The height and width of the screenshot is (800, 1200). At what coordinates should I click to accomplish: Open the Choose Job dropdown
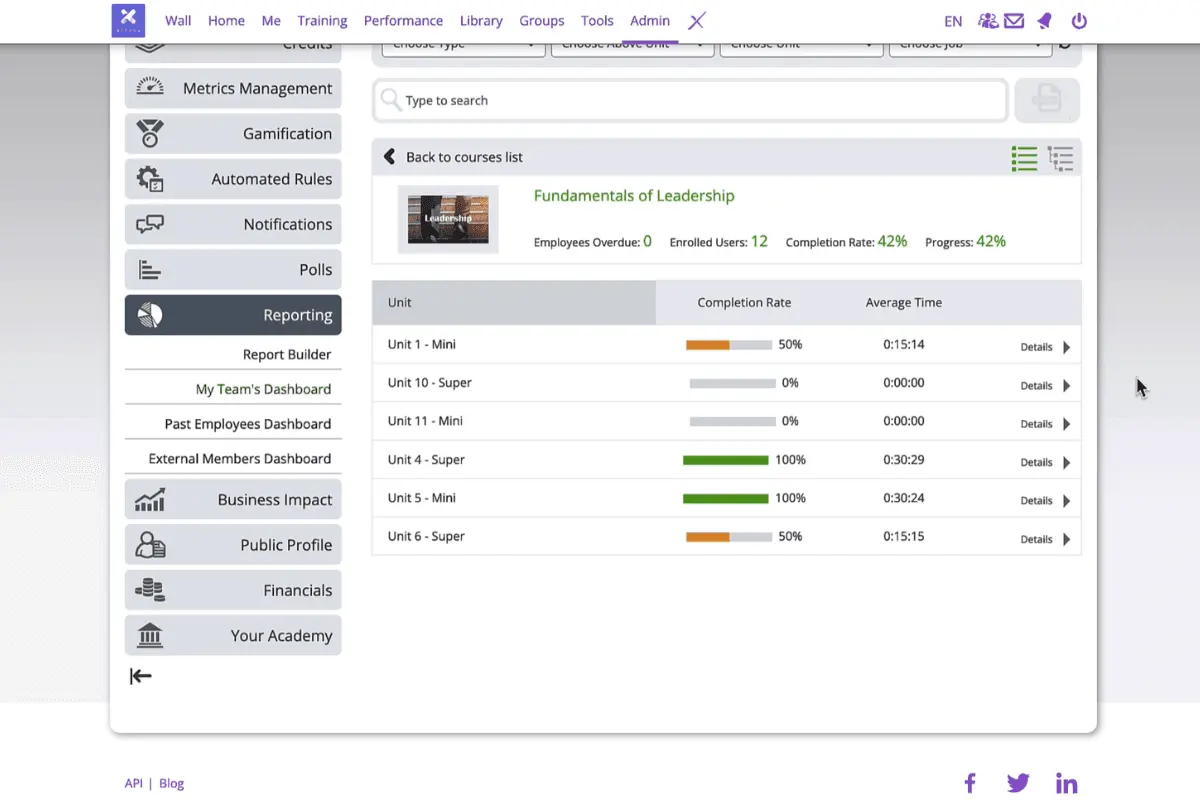tap(970, 50)
